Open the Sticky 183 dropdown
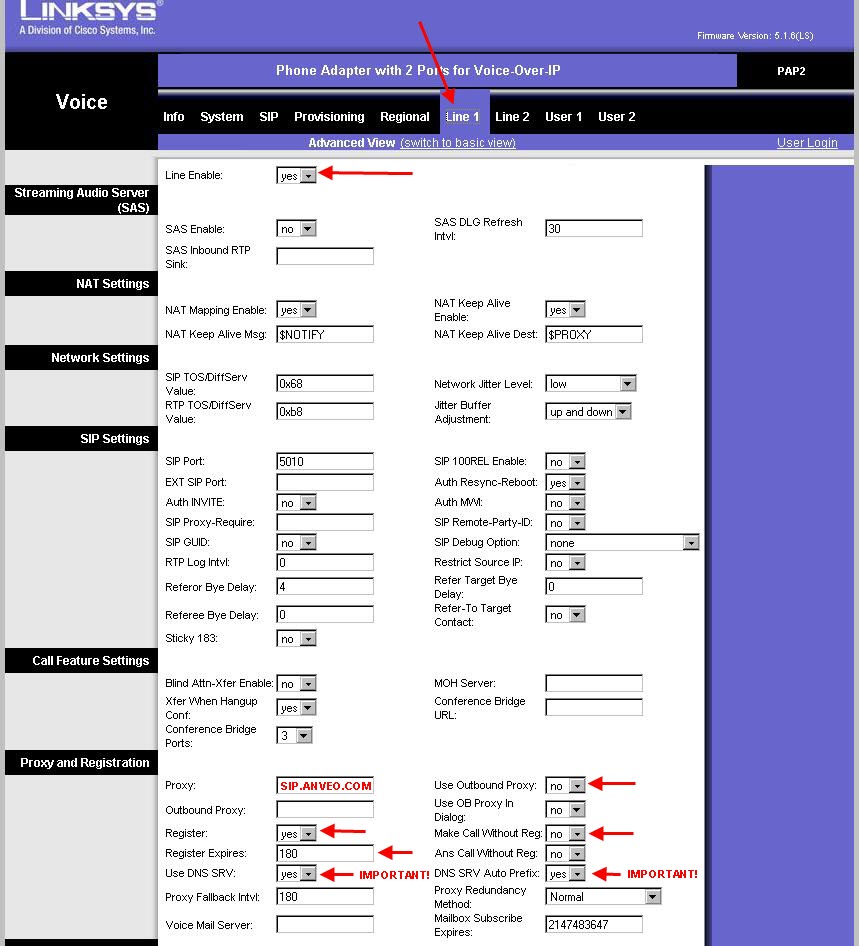Screen dimensions: 859x946 [x=296, y=639]
